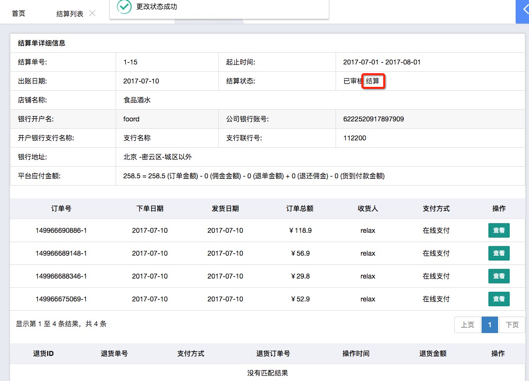
Task: Click the 结算单详细信息 heading
Action: click(41, 43)
